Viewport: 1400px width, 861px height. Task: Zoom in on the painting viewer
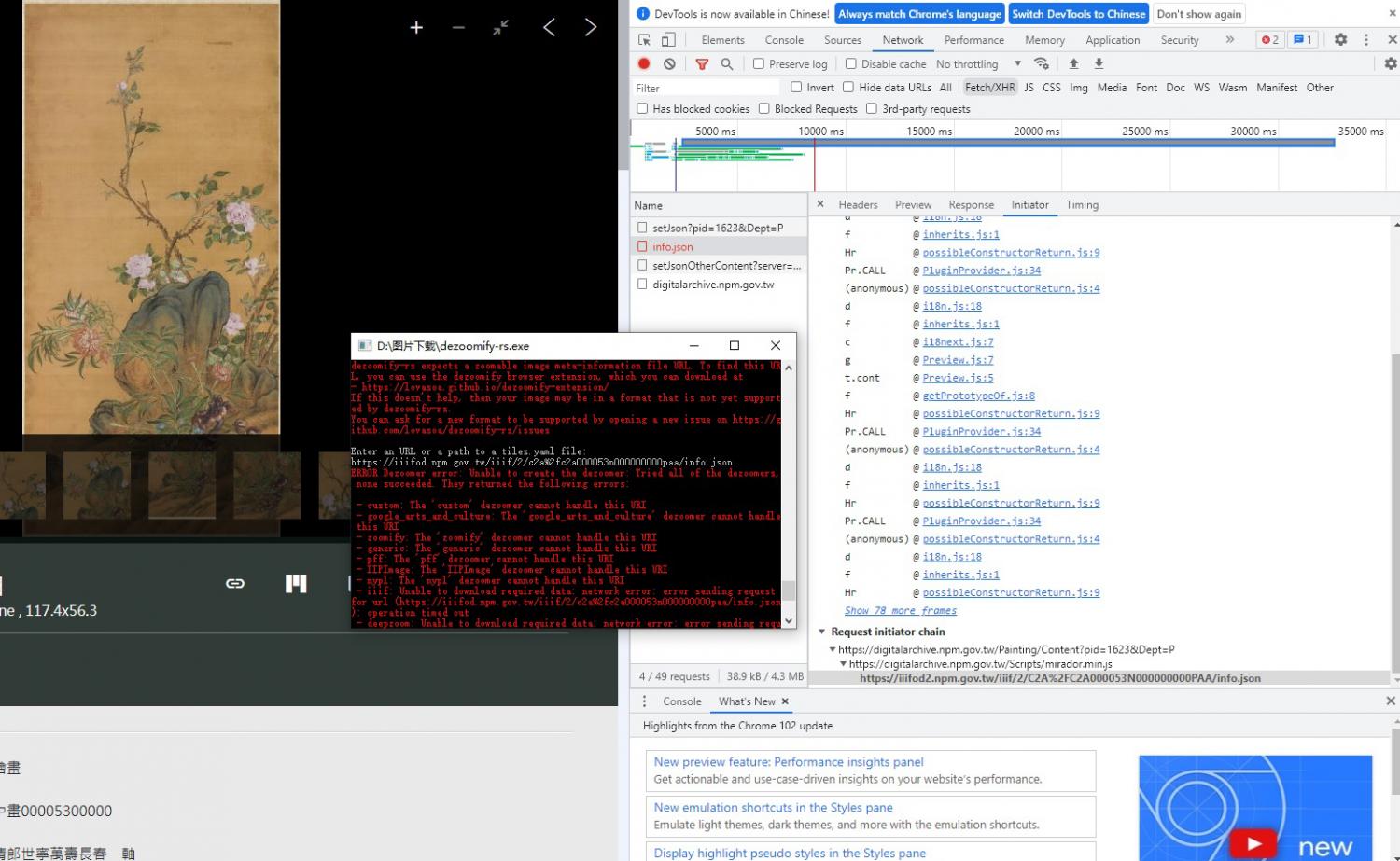point(416,28)
